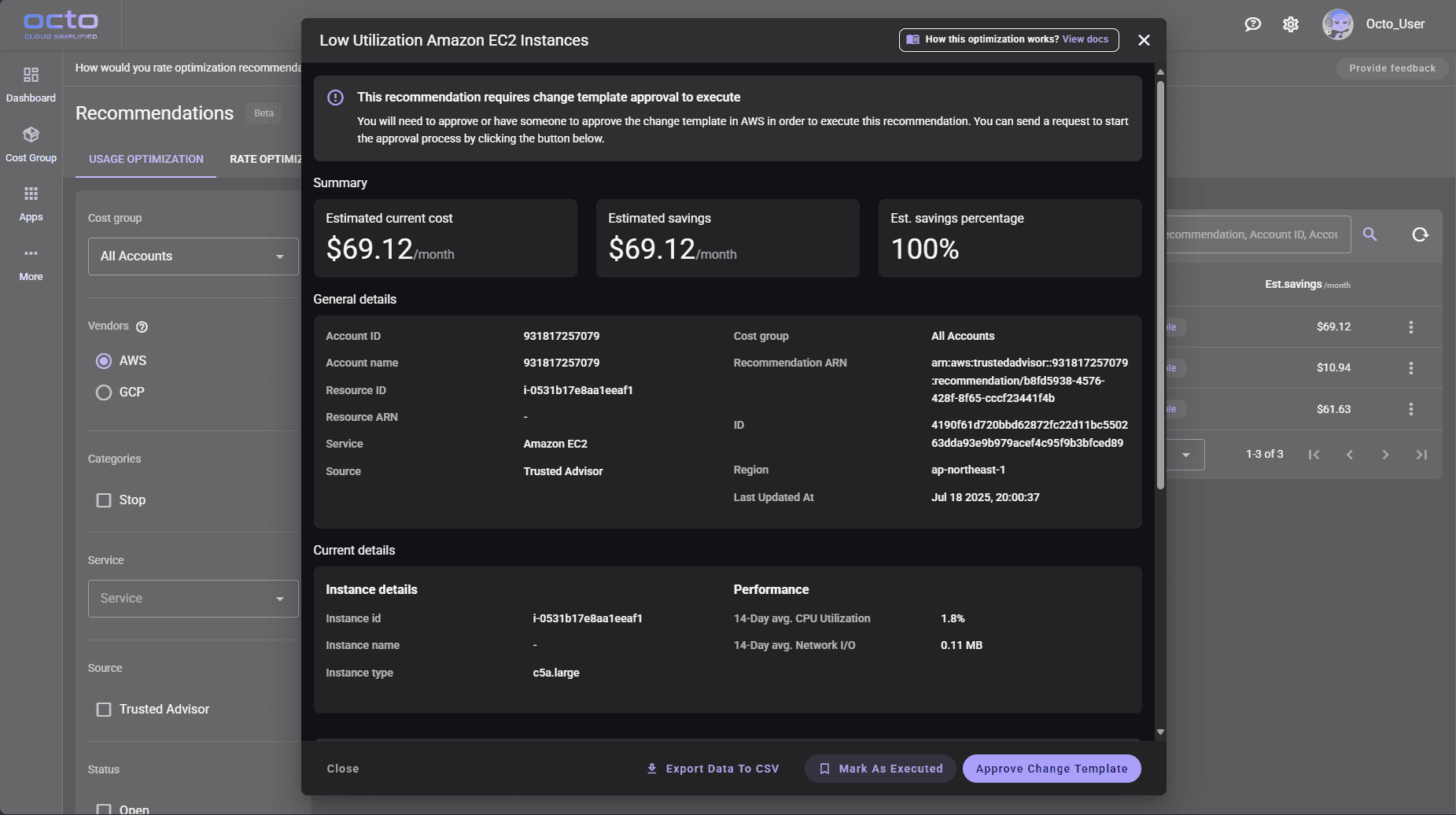Open the Apps grid icon

tap(31, 204)
